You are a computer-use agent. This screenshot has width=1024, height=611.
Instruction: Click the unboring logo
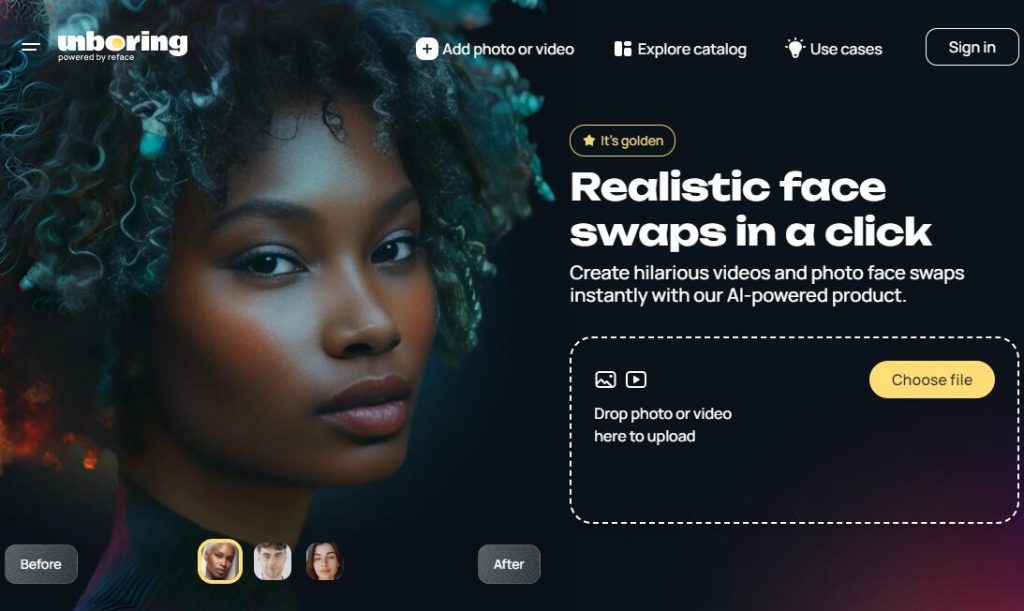tap(122, 46)
